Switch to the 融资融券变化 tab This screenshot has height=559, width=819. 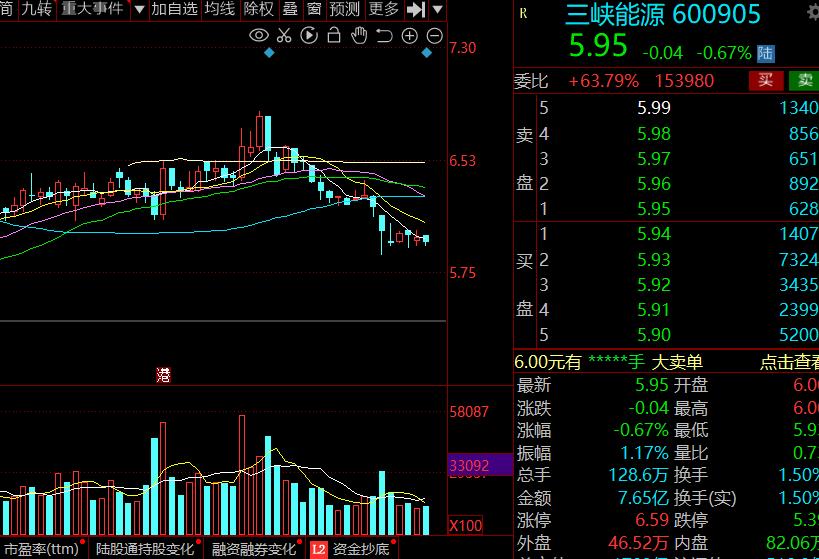point(254,549)
